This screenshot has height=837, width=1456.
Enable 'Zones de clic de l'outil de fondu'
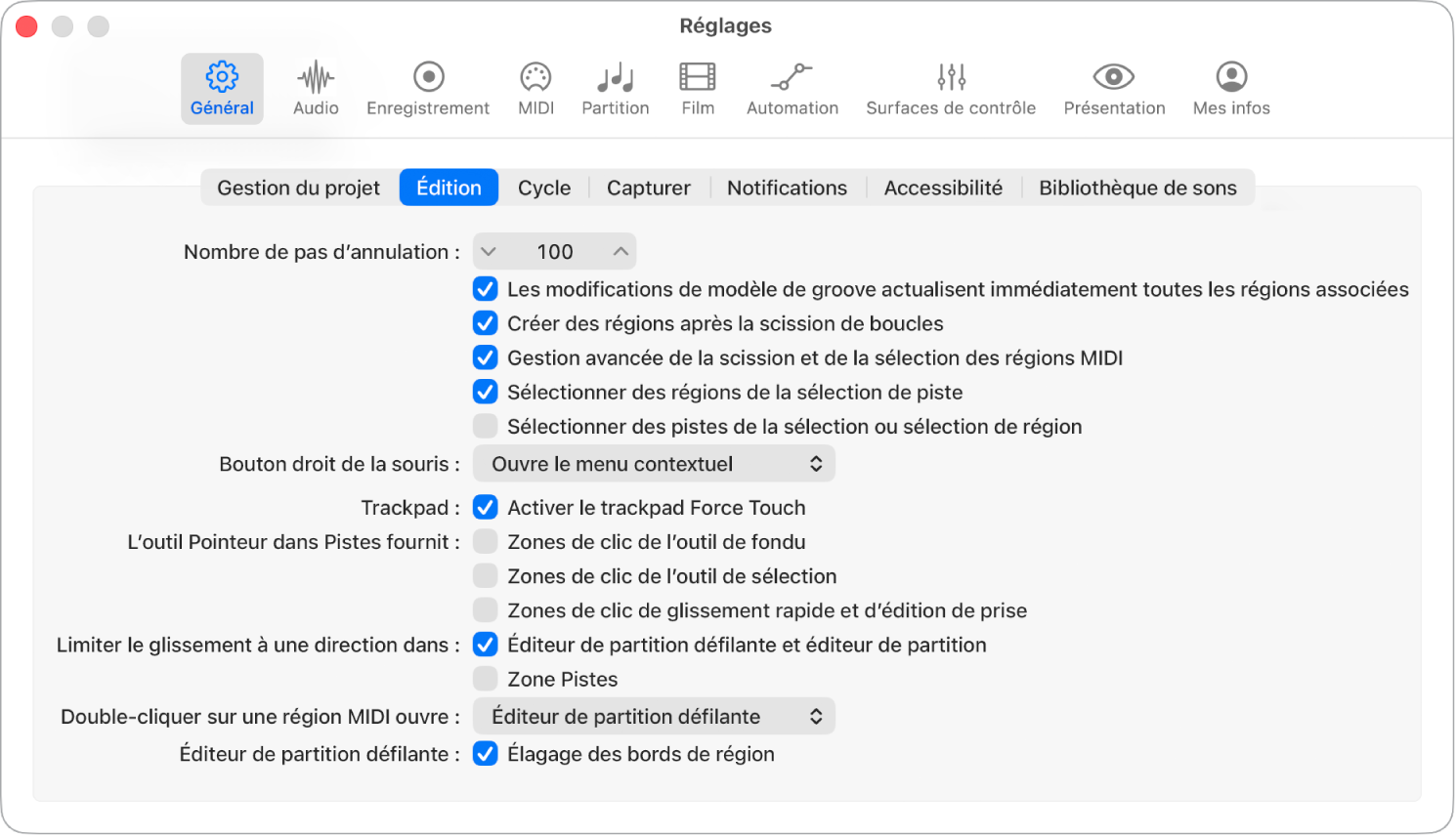(x=486, y=541)
